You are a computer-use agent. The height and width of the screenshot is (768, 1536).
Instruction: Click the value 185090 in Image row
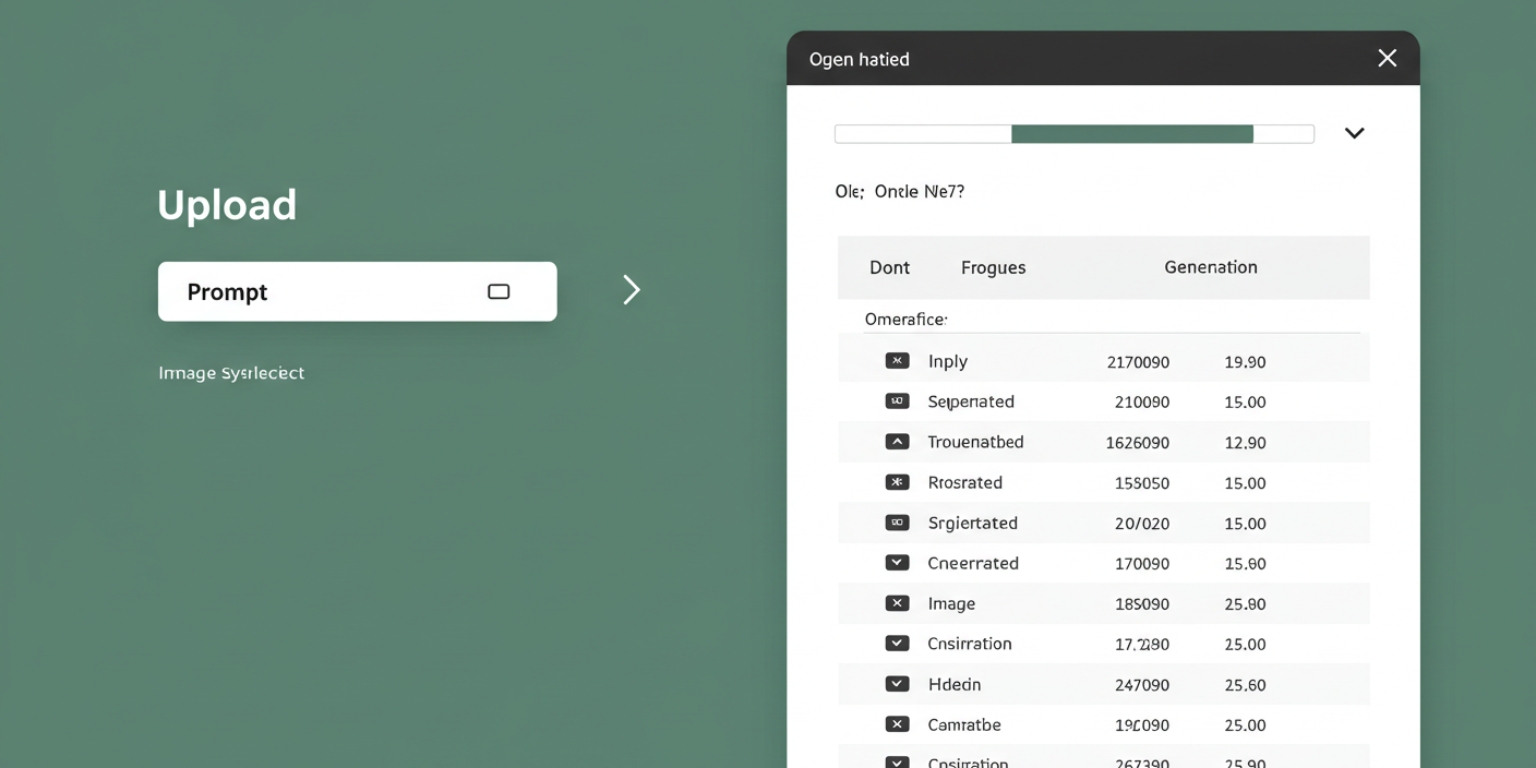(1142, 604)
